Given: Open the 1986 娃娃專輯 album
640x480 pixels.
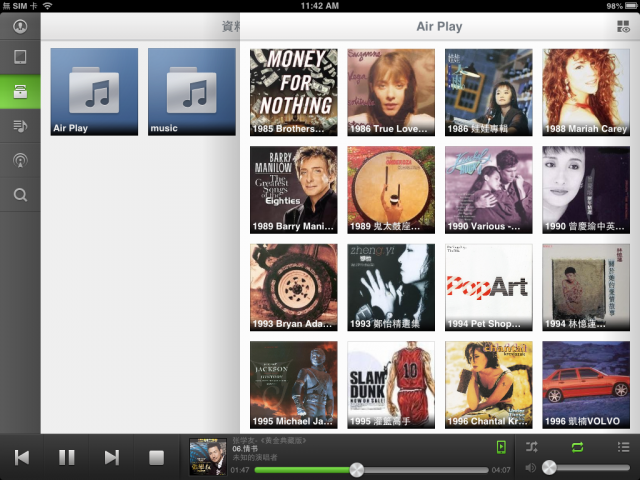Looking at the screenshot, I should click(489, 92).
